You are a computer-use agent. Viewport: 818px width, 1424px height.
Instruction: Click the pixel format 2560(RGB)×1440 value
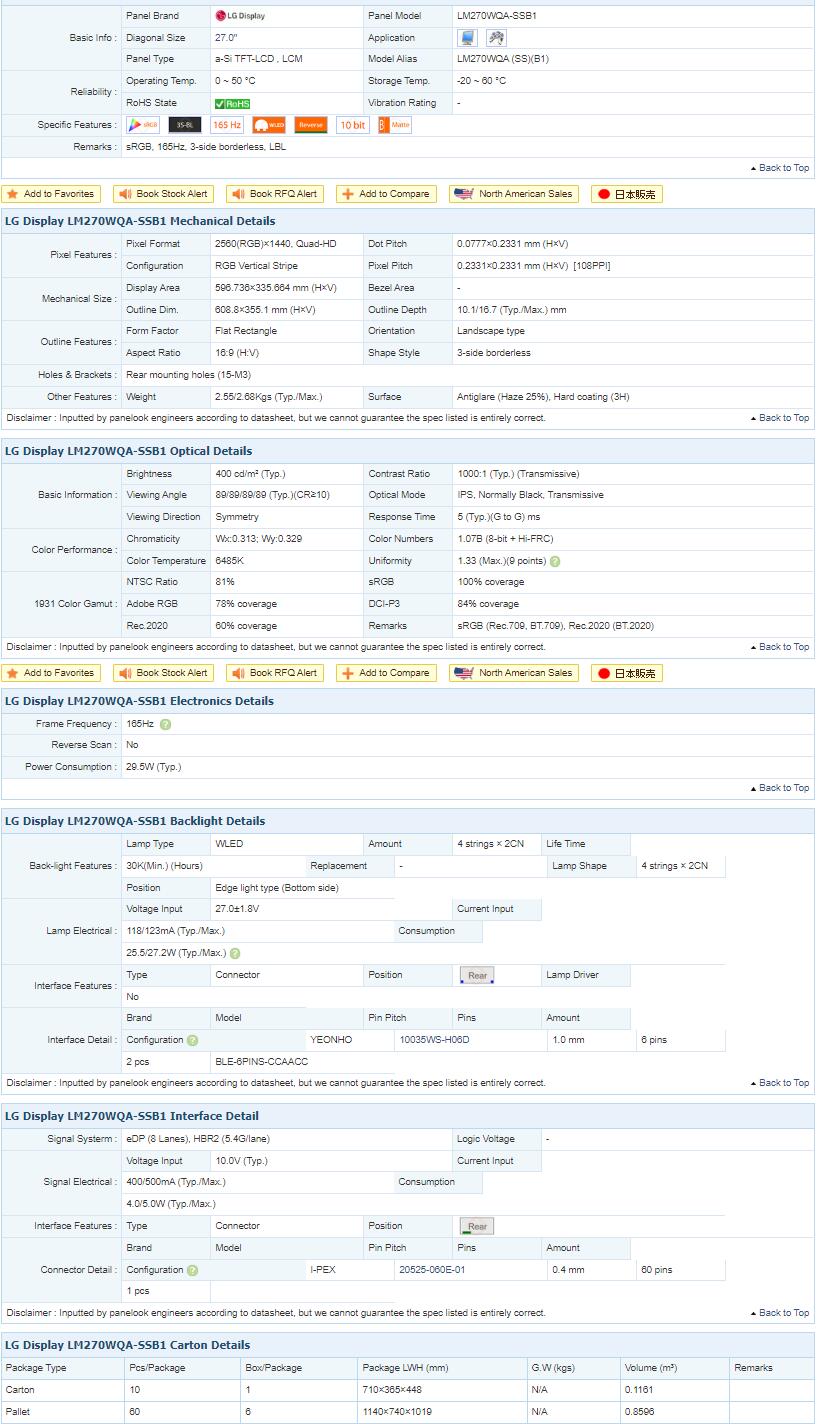click(276, 244)
